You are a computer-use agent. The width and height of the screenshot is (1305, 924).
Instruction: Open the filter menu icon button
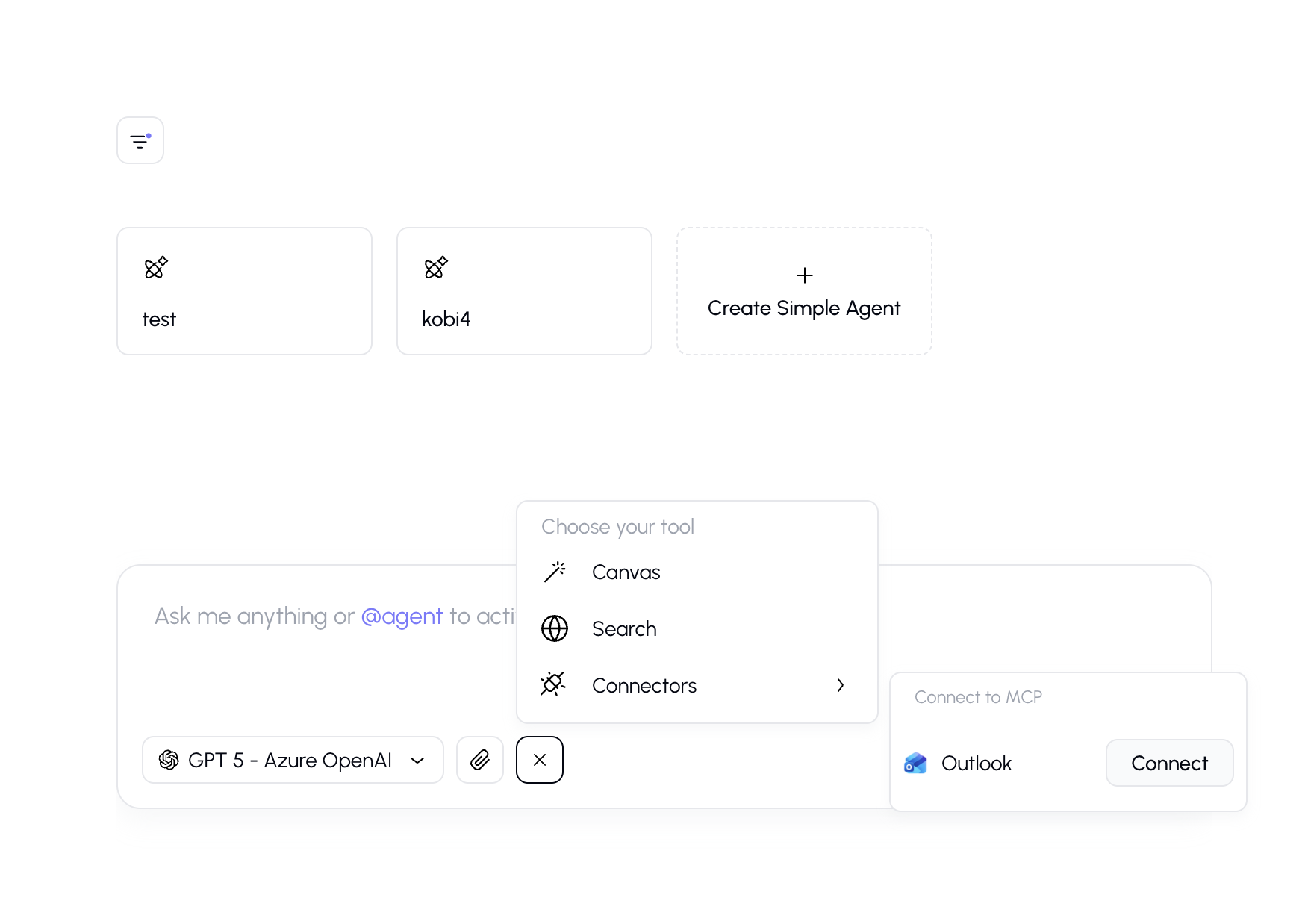tap(140, 140)
